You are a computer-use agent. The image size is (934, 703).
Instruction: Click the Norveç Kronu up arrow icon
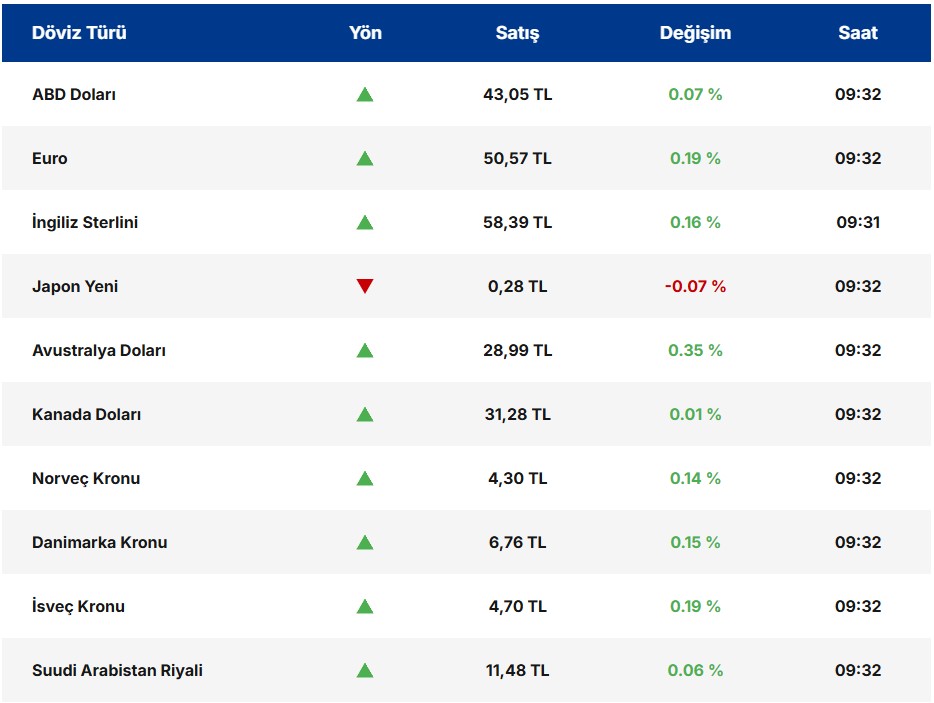(365, 479)
